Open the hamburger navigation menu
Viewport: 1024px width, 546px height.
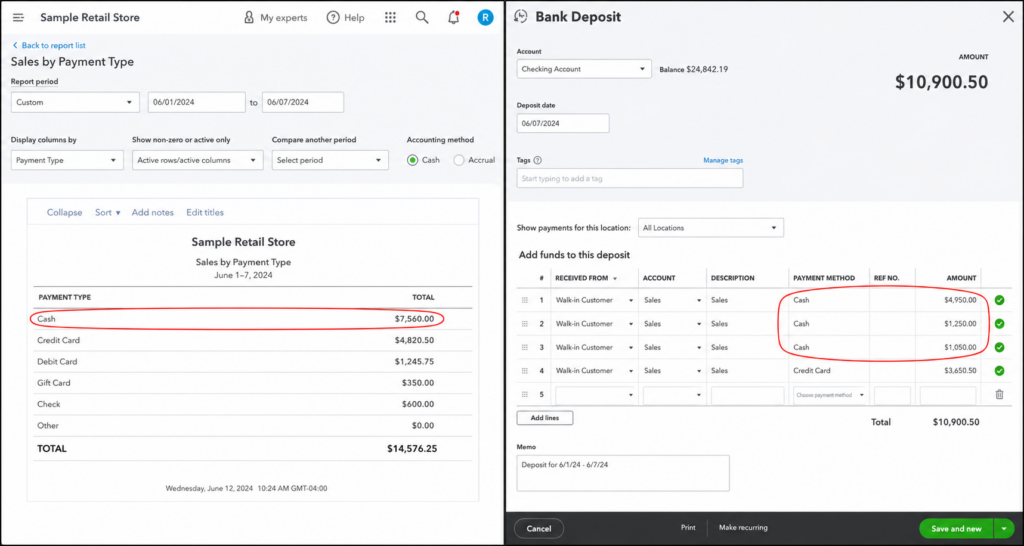(x=18, y=18)
